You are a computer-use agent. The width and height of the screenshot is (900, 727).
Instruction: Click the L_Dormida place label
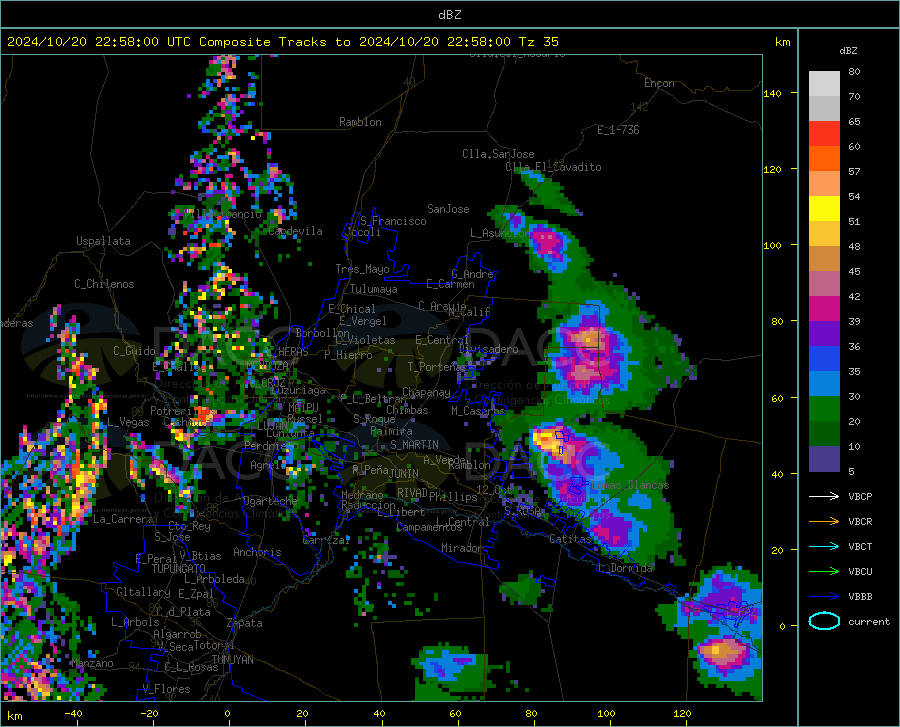tap(626, 568)
